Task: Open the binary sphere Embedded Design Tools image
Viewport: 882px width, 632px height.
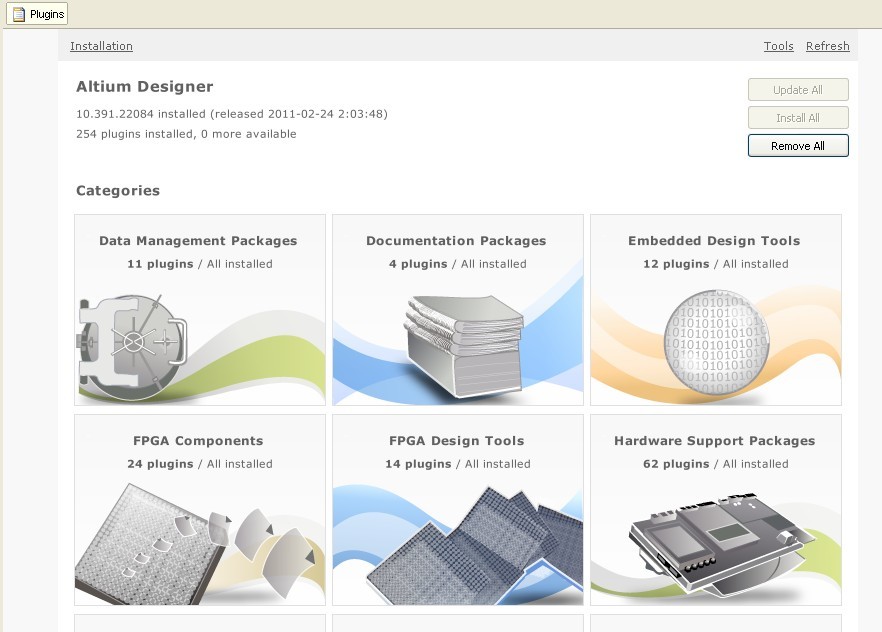Action: pos(717,342)
